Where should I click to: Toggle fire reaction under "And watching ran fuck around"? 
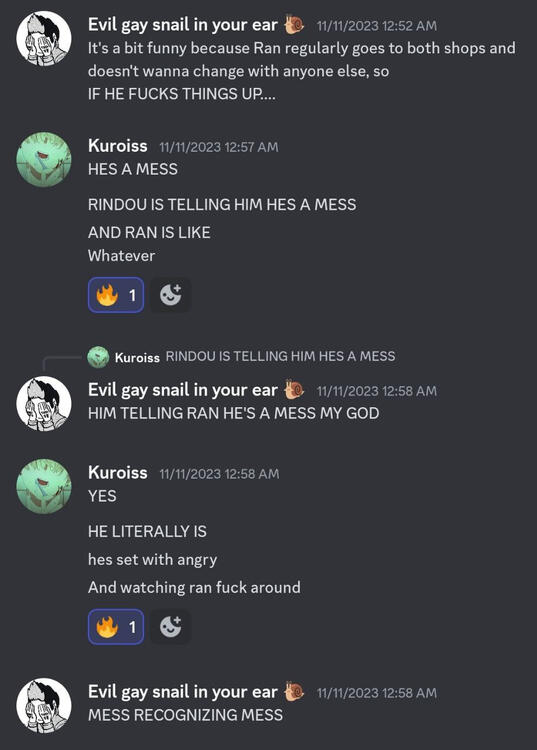coord(116,627)
